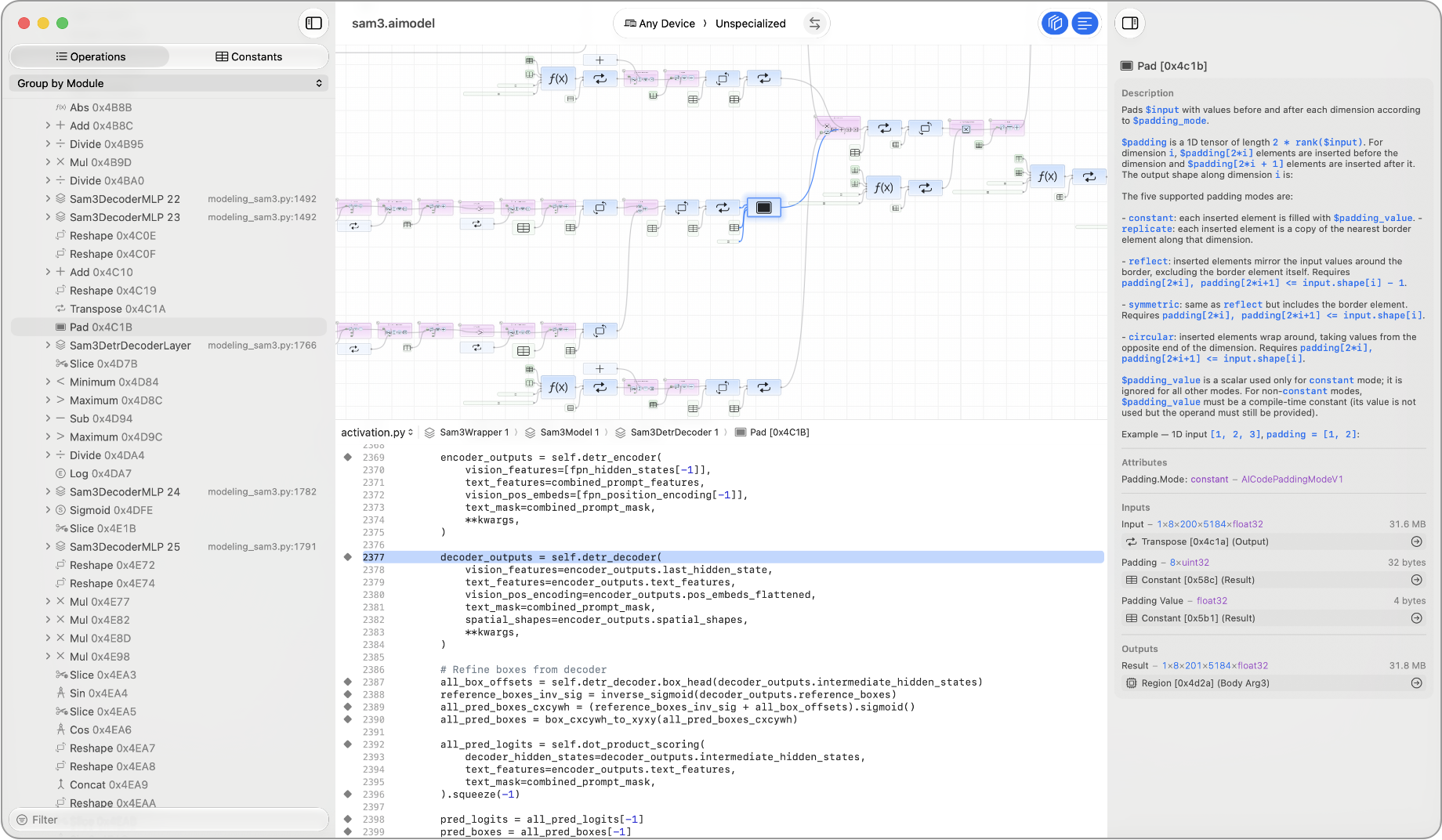Toggle the left sidebar panel
The image size is (1442, 840).
(313, 24)
